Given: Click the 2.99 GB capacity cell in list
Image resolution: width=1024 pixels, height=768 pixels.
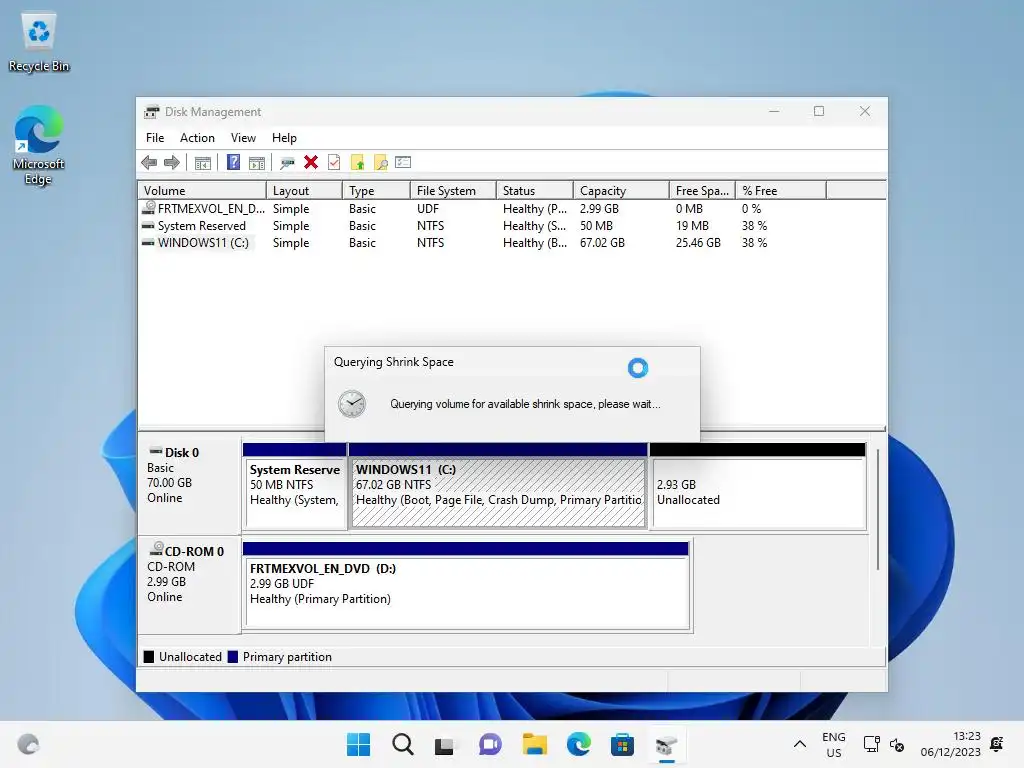Looking at the screenshot, I should pos(599,209).
